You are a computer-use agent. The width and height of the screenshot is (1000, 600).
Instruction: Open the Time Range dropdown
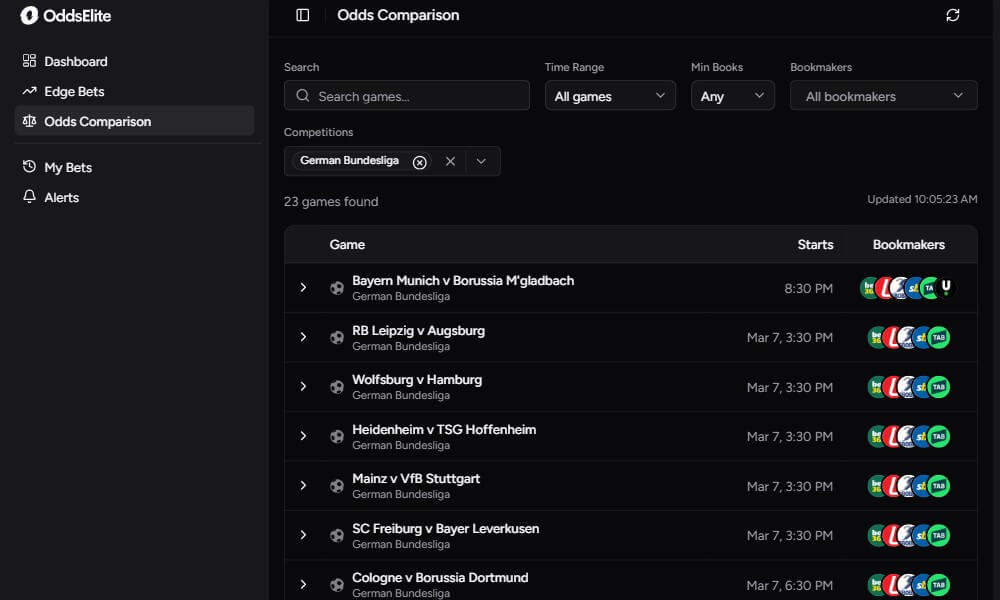click(610, 96)
